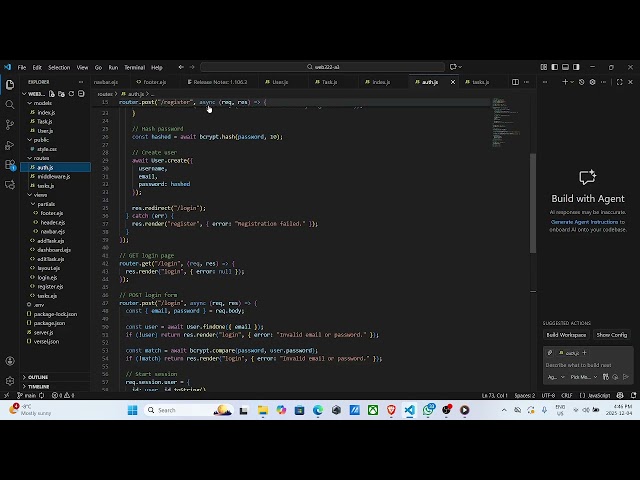
Task: Open the File menu
Action: coord(22,67)
